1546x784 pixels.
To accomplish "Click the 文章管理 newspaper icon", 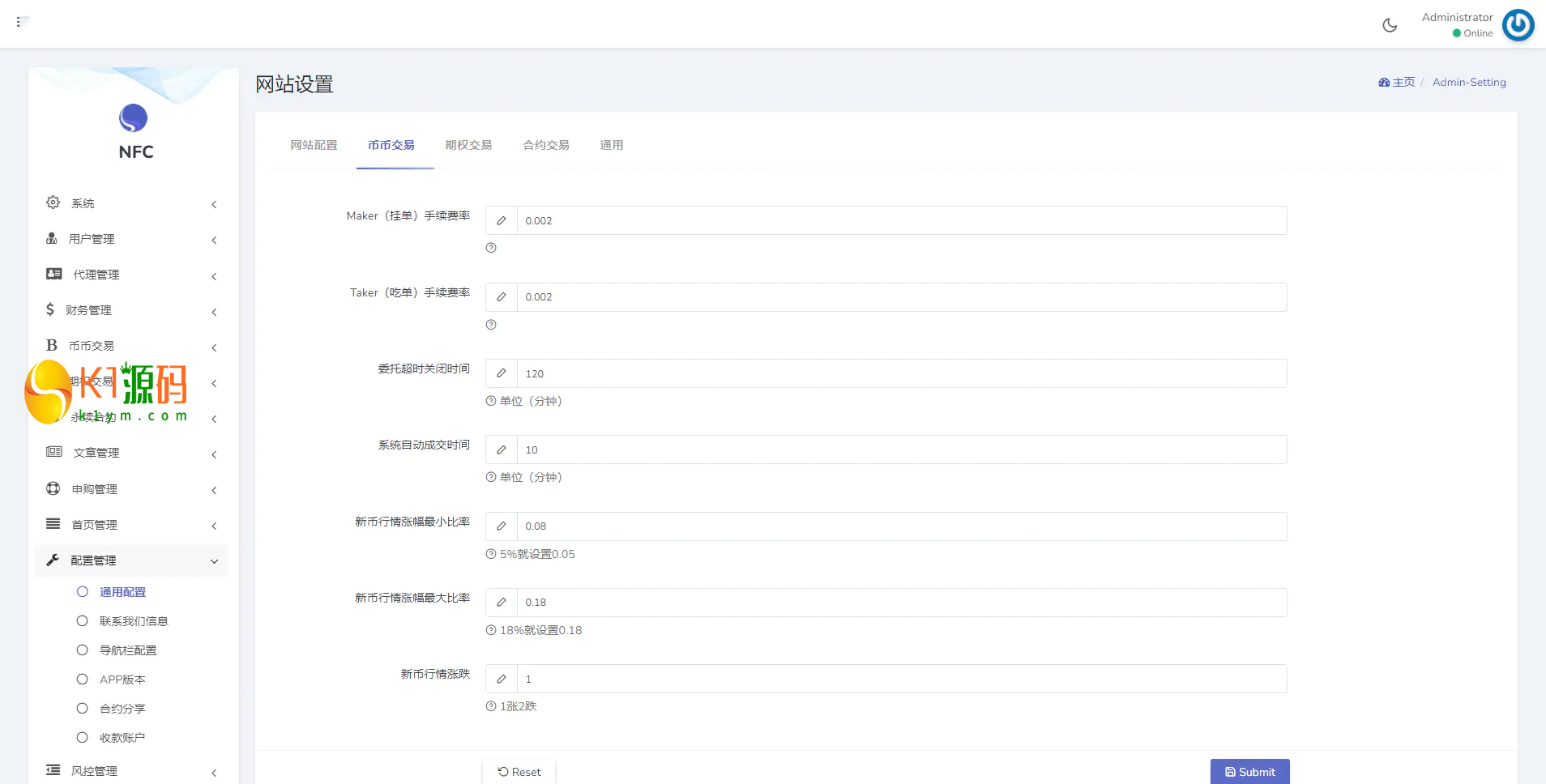I will tap(54, 452).
